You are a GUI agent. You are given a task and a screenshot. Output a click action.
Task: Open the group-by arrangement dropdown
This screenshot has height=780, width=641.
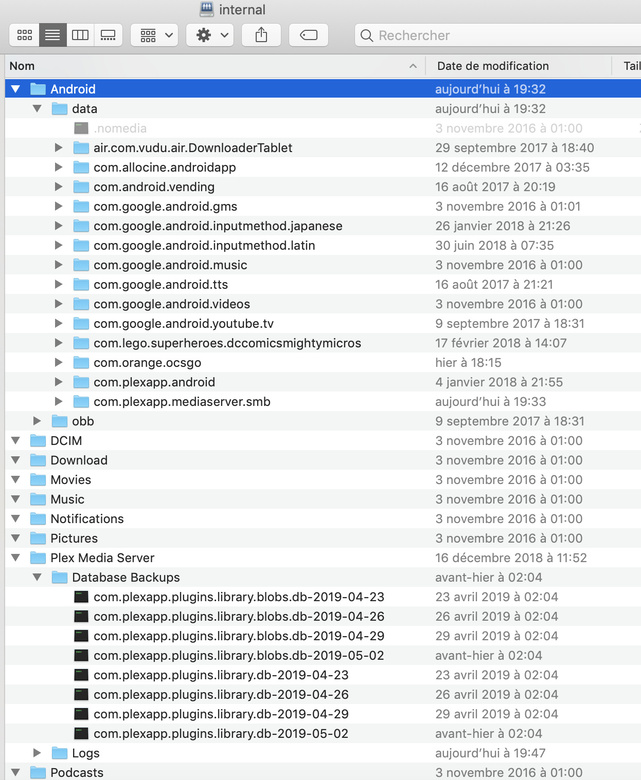tap(155, 35)
